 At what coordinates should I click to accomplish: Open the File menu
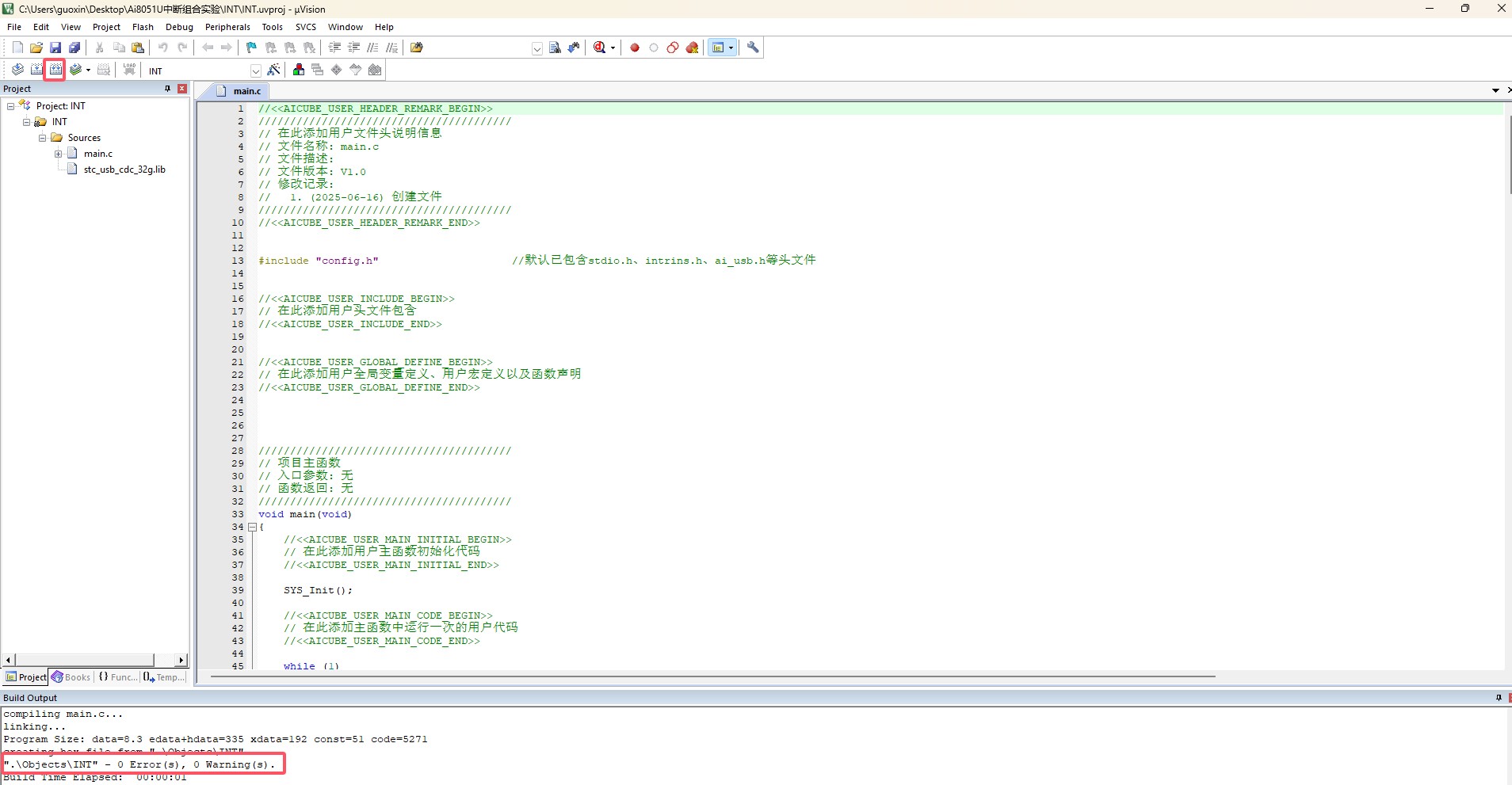14,27
